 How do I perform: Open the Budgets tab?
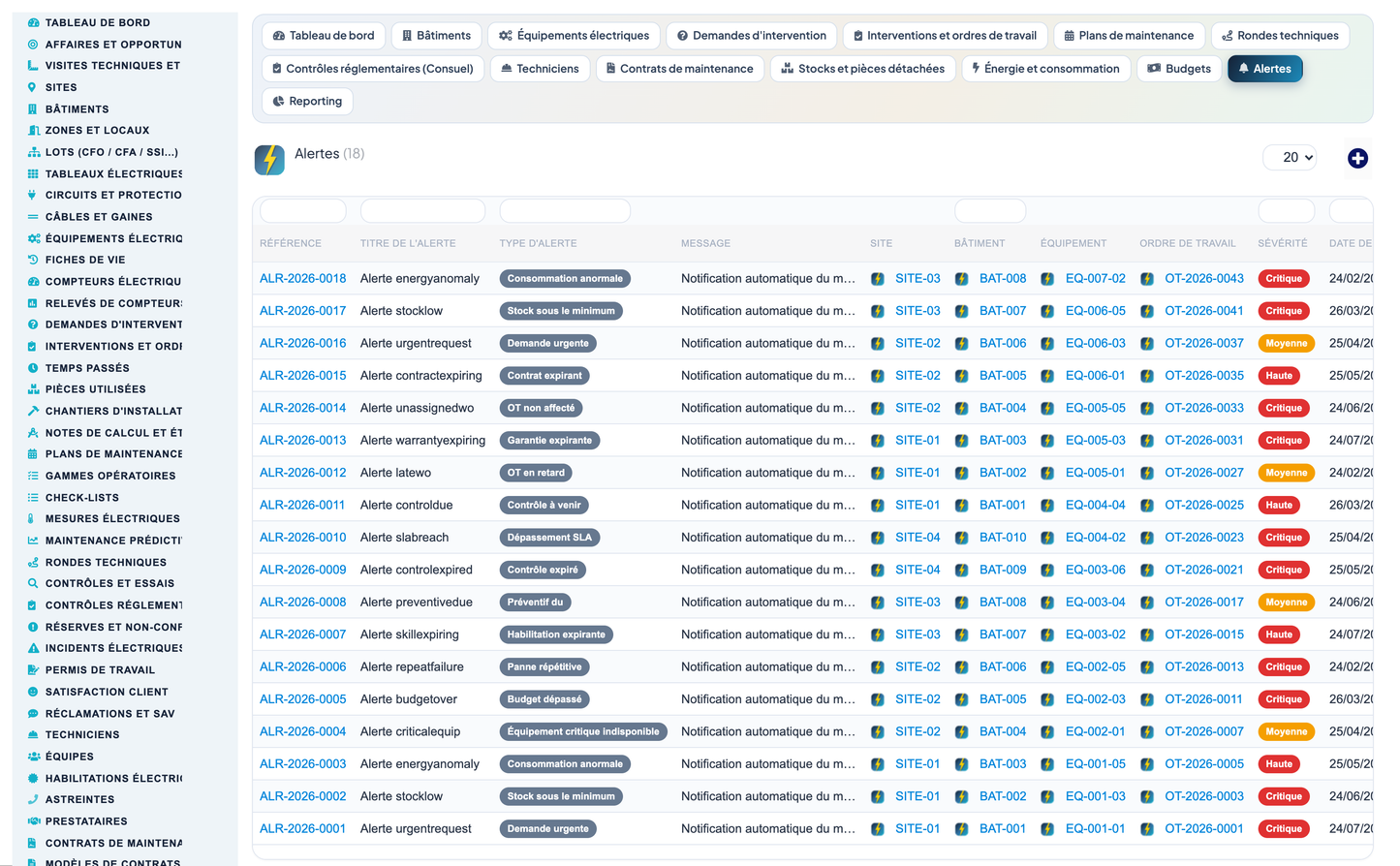[1179, 69]
